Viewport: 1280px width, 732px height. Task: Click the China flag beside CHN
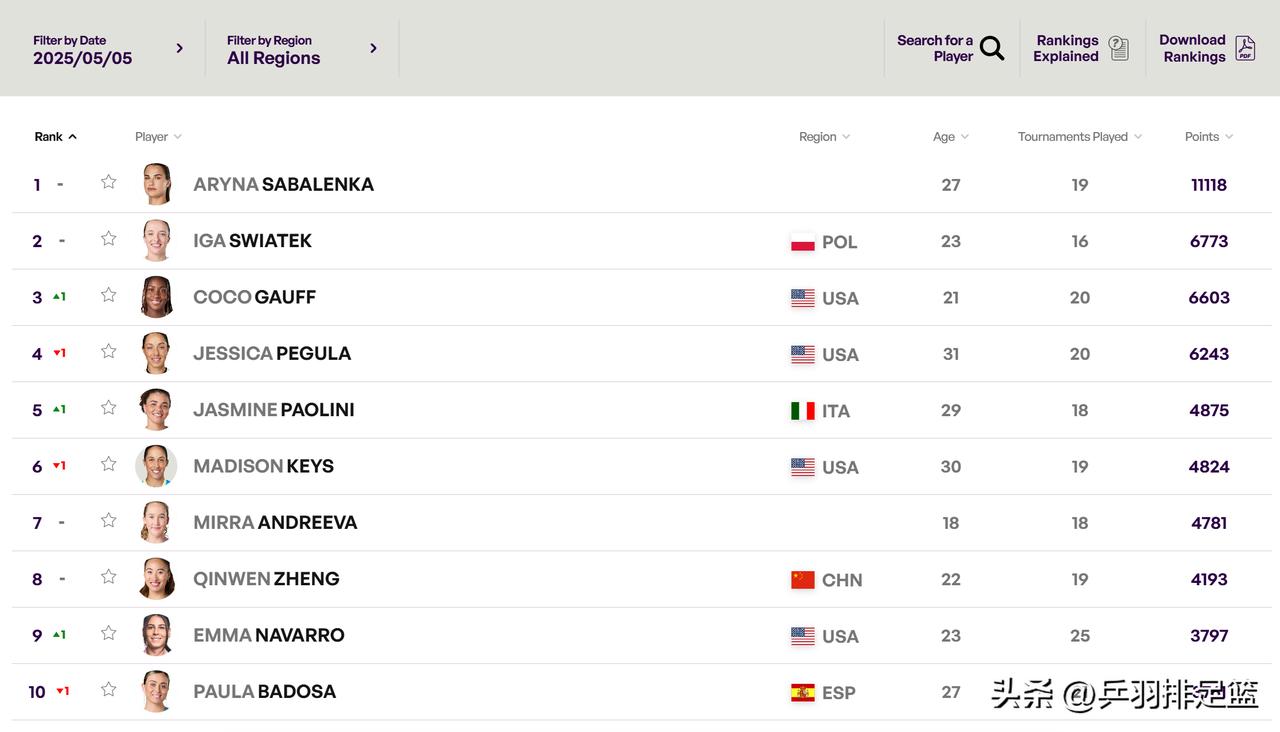tap(802, 580)
